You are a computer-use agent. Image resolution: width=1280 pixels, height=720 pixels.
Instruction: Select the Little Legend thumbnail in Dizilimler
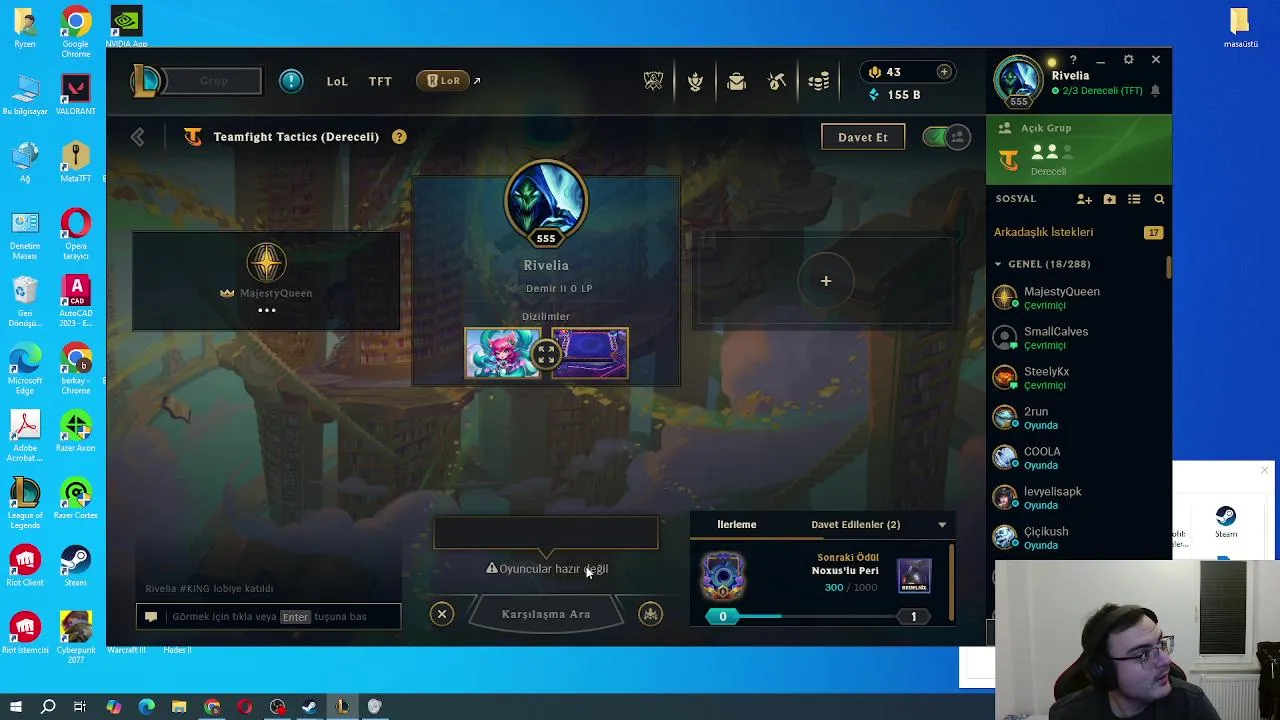503,353
